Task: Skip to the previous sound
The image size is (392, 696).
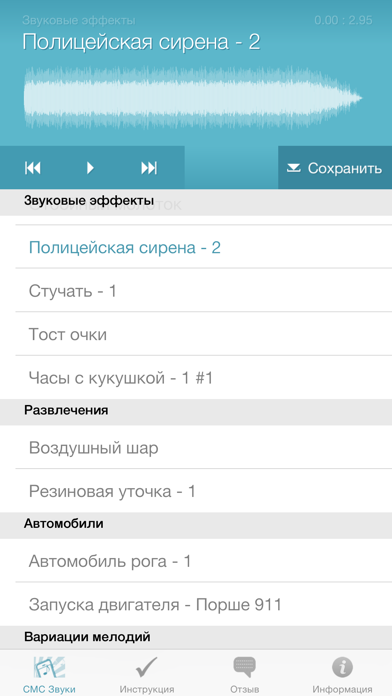Action: tap(33, 168)
